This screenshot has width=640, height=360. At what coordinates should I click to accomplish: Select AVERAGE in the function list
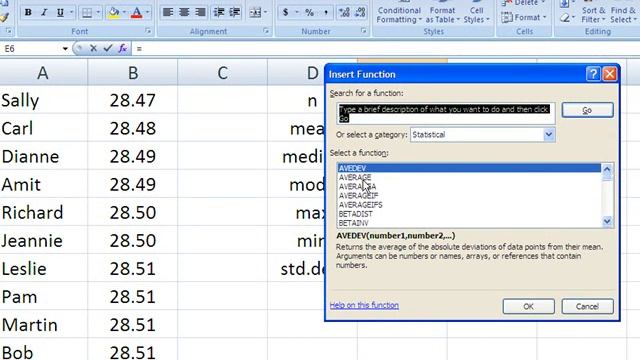pos(469,177)
